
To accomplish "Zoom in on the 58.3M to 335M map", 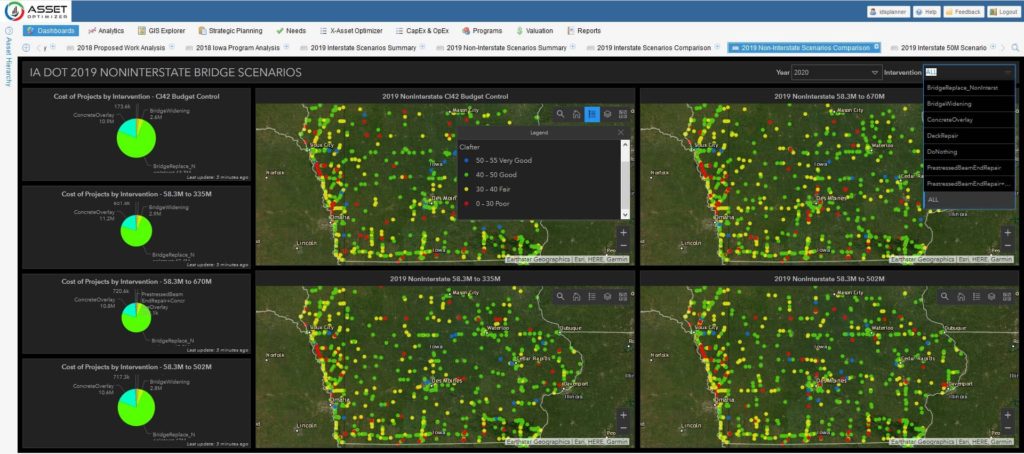I will pyautogui.click(x=622, y=414).
